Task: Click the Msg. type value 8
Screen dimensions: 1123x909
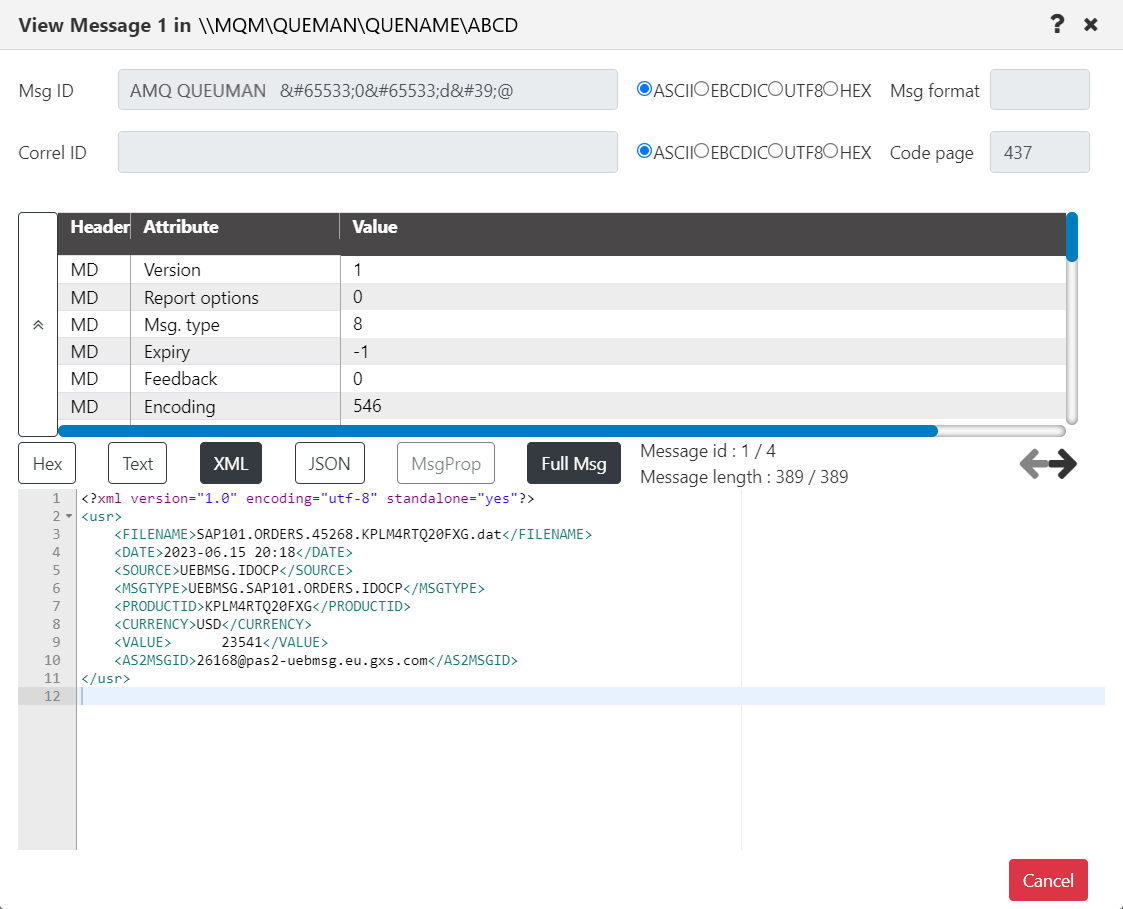Action: [x=357, y=324]
